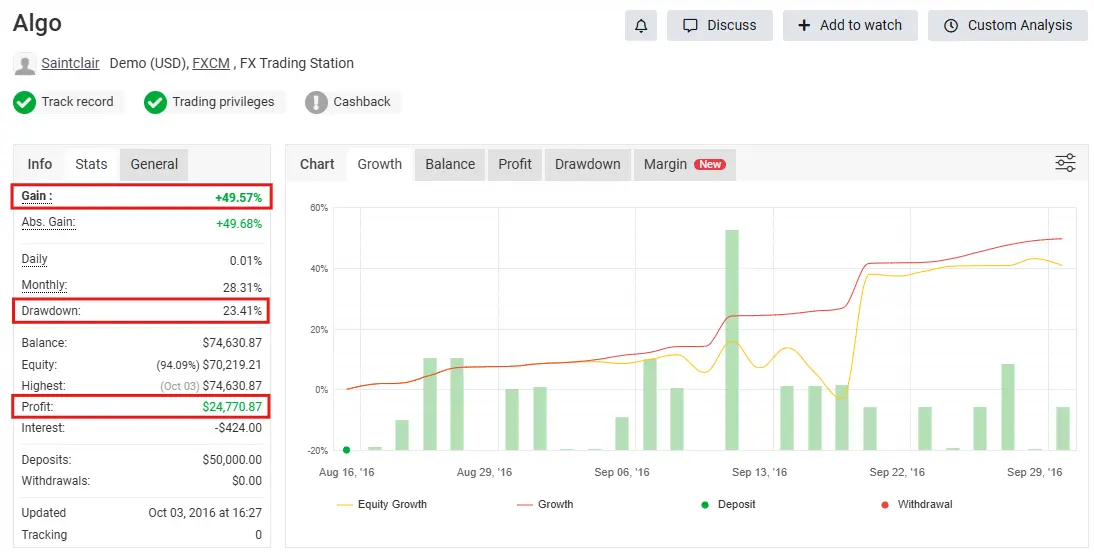The height and width of the screenshot is (552, 1094).
Task: Open Custom Analysis
Action: (1008, 25)
